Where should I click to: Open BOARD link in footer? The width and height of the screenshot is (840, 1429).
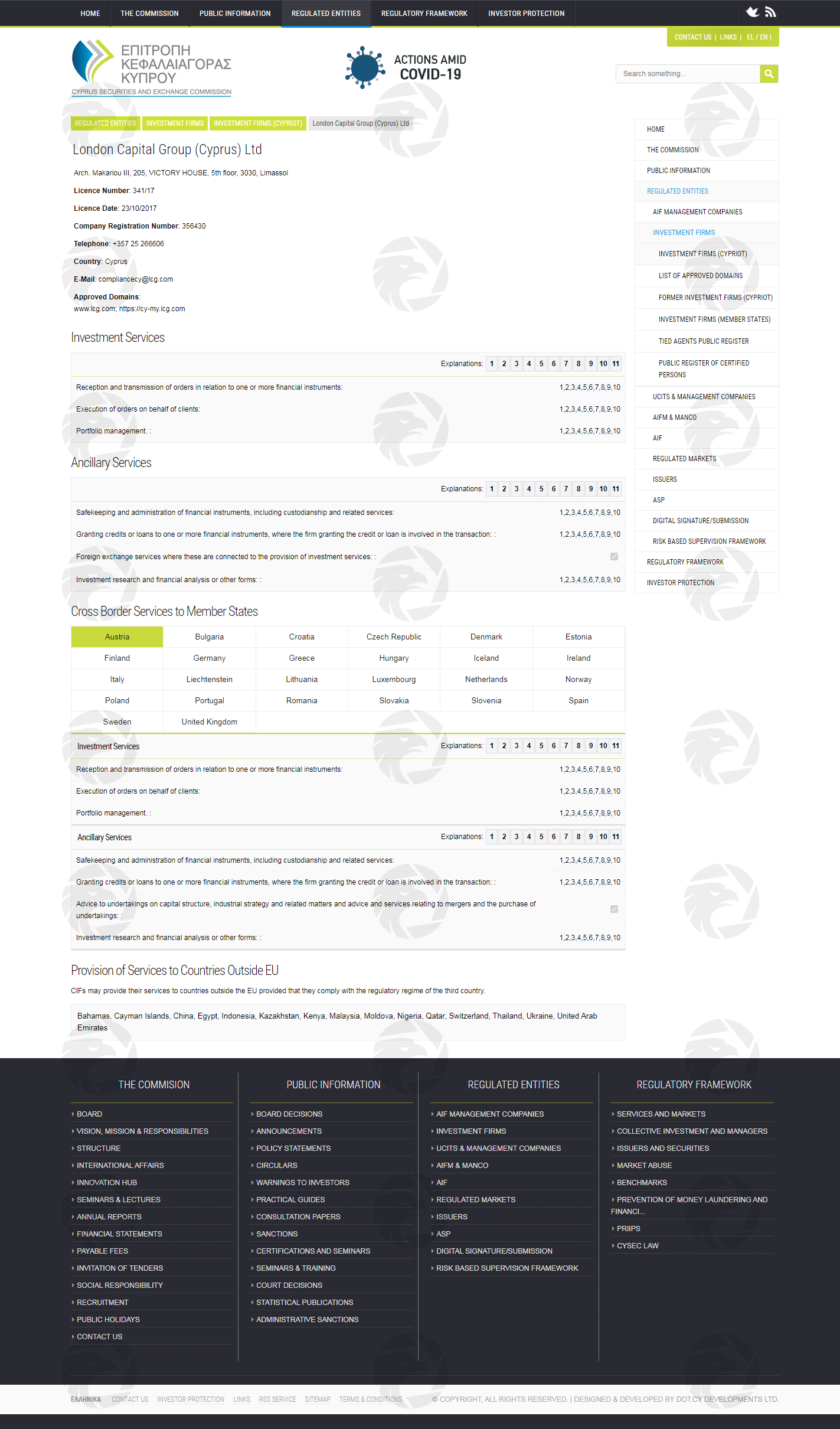tap(89, 1114)
